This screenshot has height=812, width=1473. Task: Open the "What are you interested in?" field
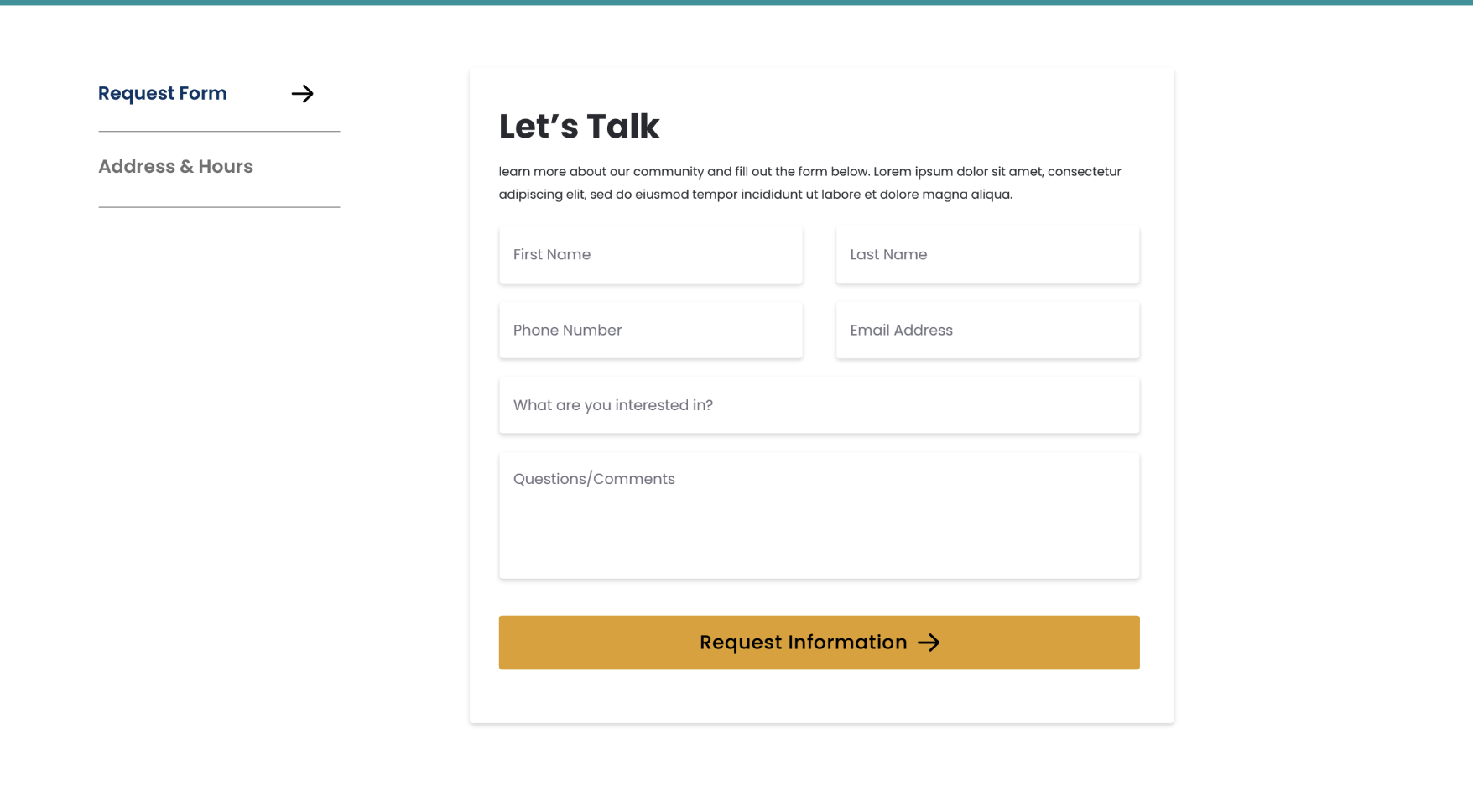click(819, 406)
